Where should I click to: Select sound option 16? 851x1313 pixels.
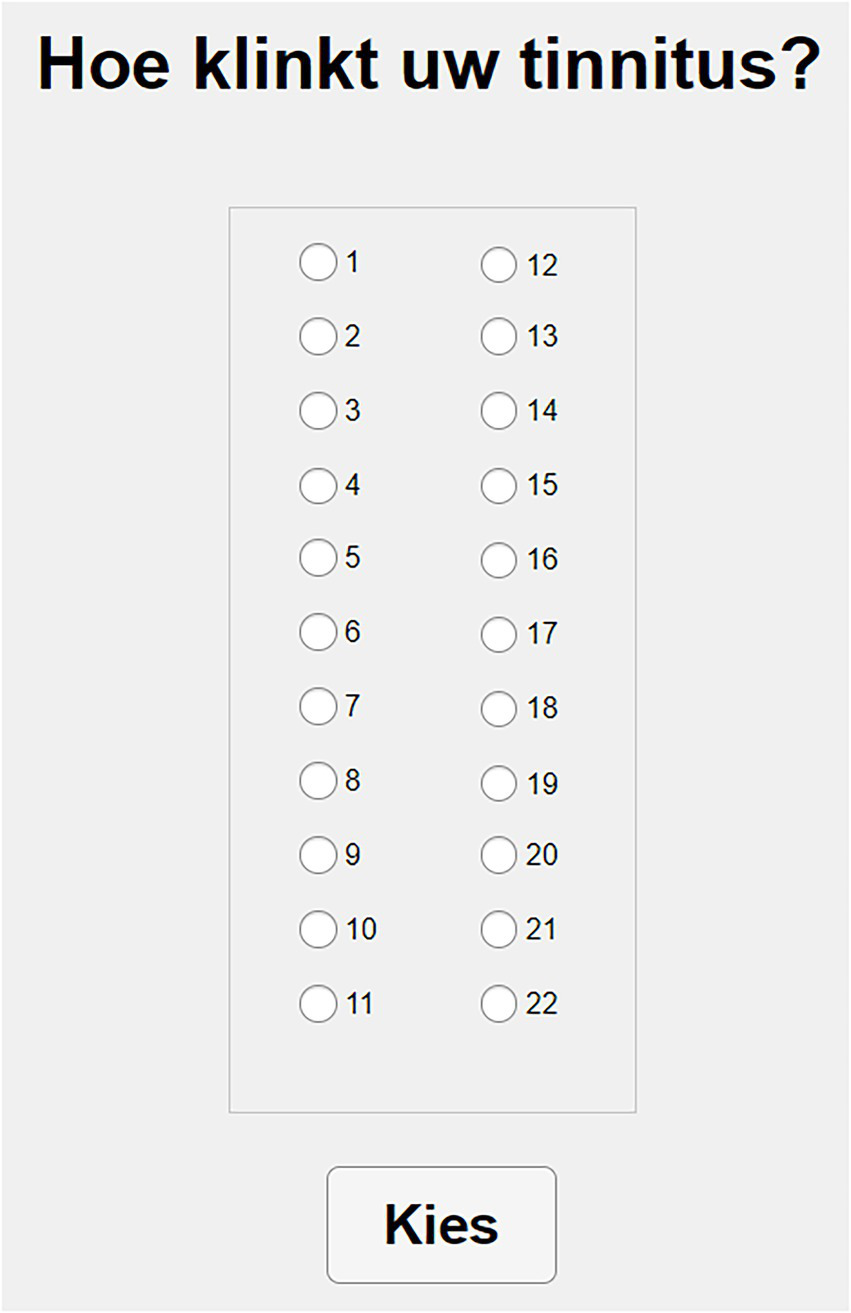pyautogui.click(x=498, y=560)
